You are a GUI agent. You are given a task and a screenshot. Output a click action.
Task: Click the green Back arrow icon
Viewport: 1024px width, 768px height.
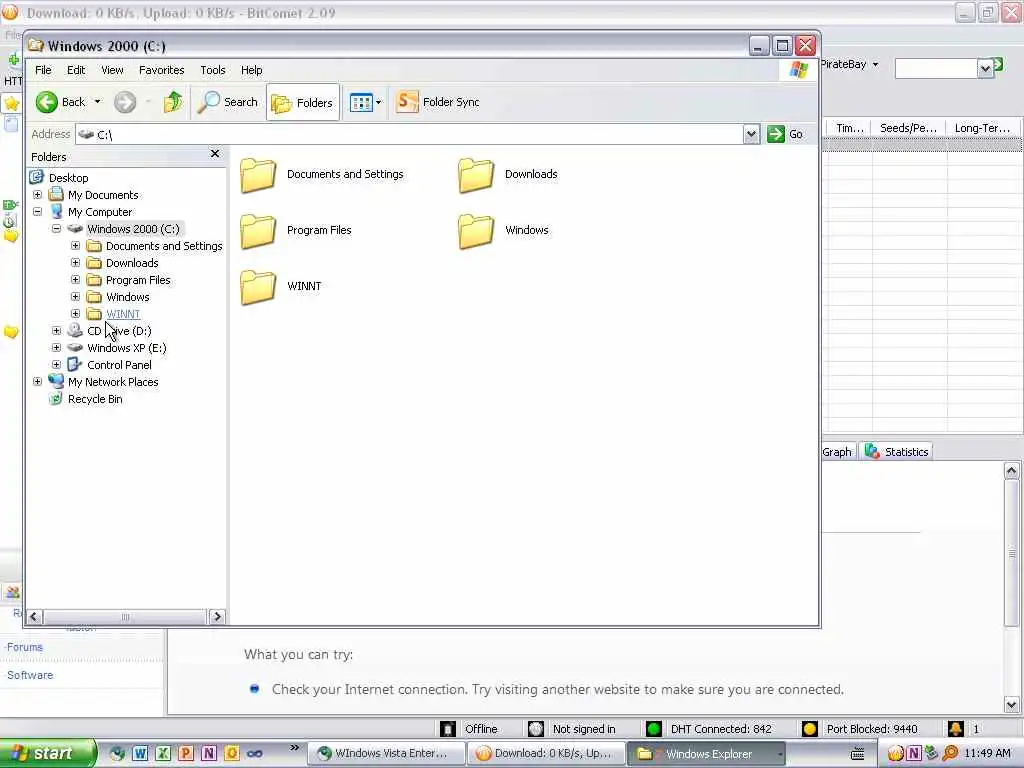[46, 102]
